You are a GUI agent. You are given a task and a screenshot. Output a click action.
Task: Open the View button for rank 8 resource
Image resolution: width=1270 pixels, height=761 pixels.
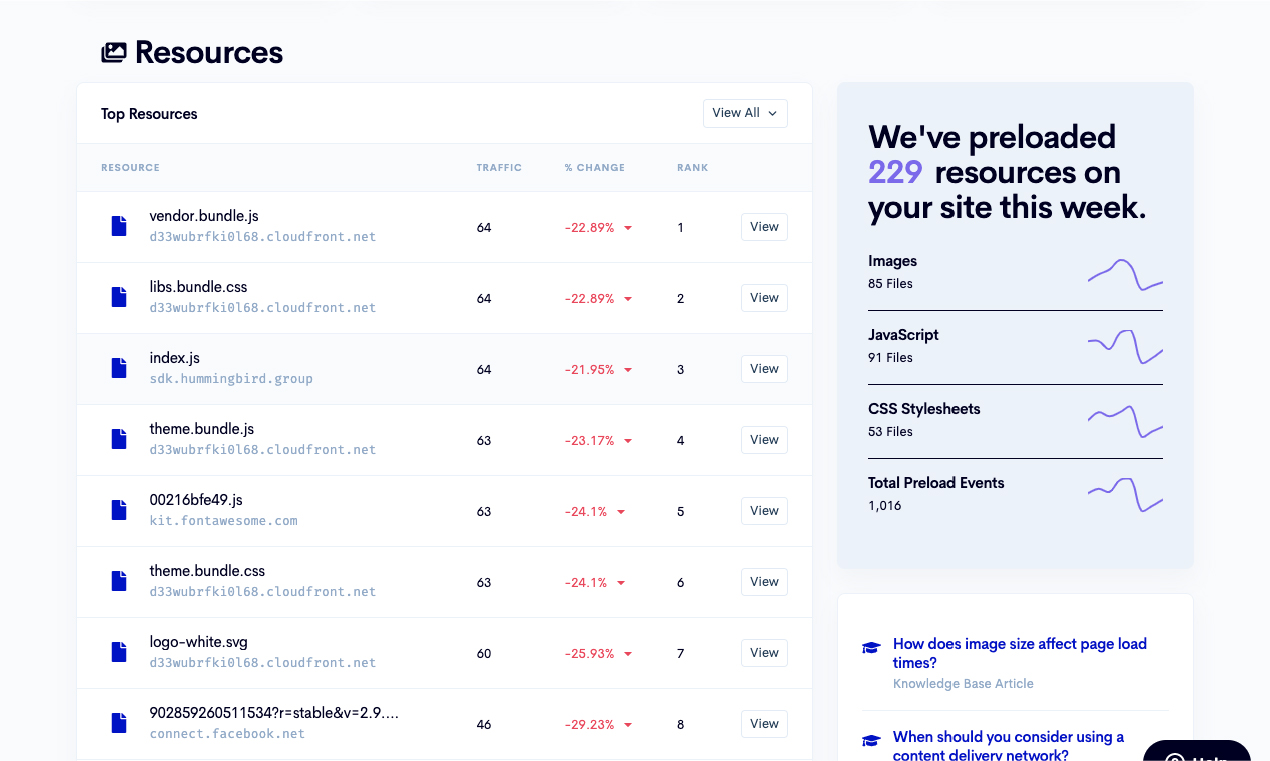tap(764, 724)
